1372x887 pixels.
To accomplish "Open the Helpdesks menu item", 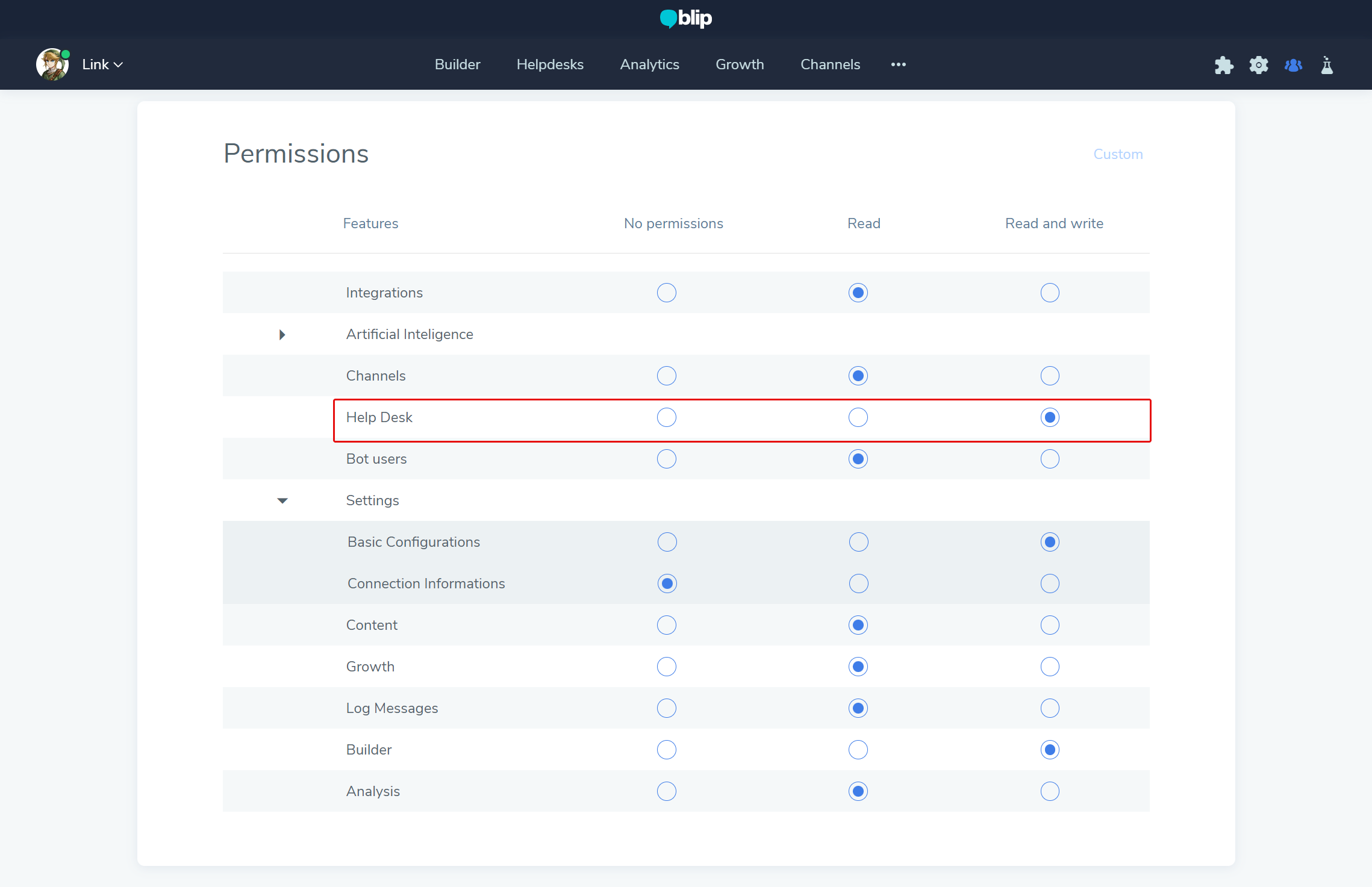I will pos(550,64).
